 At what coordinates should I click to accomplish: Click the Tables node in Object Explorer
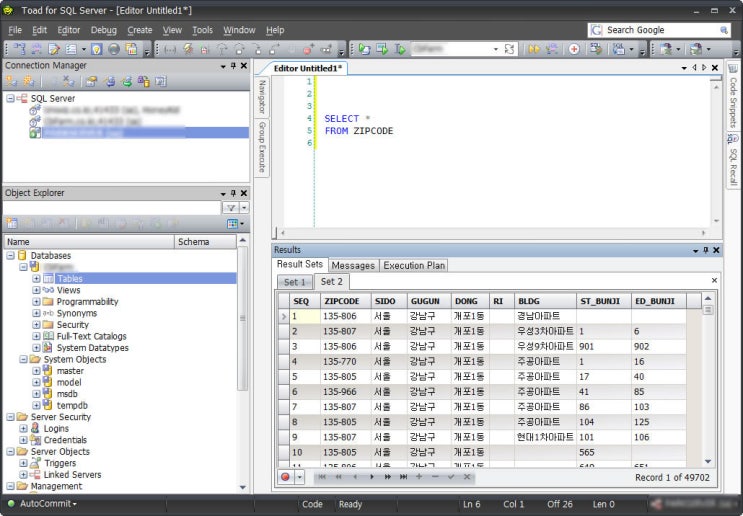pyautogui.click(x=69, y=278)
